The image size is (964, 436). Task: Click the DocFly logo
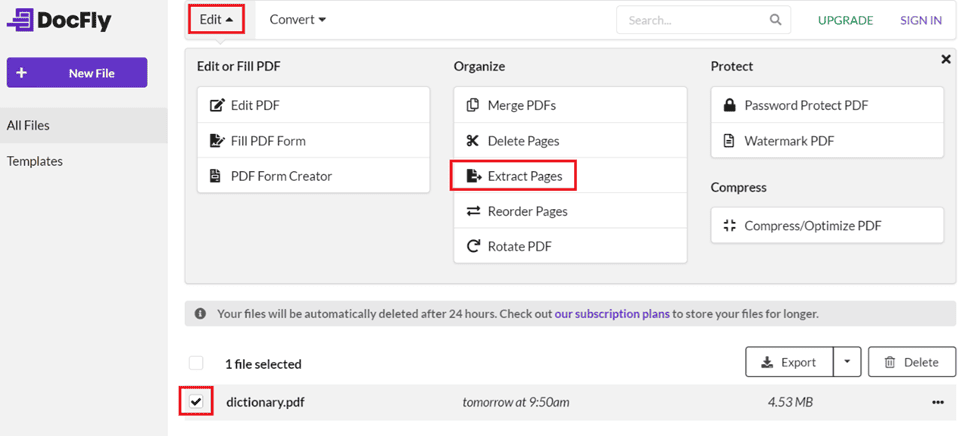pyautogui.click(x=60, y=20)
